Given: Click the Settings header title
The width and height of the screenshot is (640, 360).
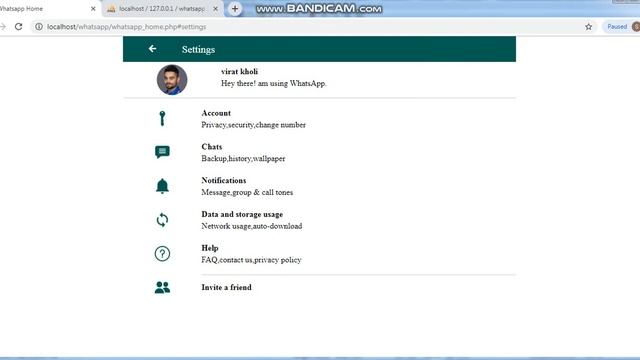Looking at the screenshot, I should tap(198, 49).
